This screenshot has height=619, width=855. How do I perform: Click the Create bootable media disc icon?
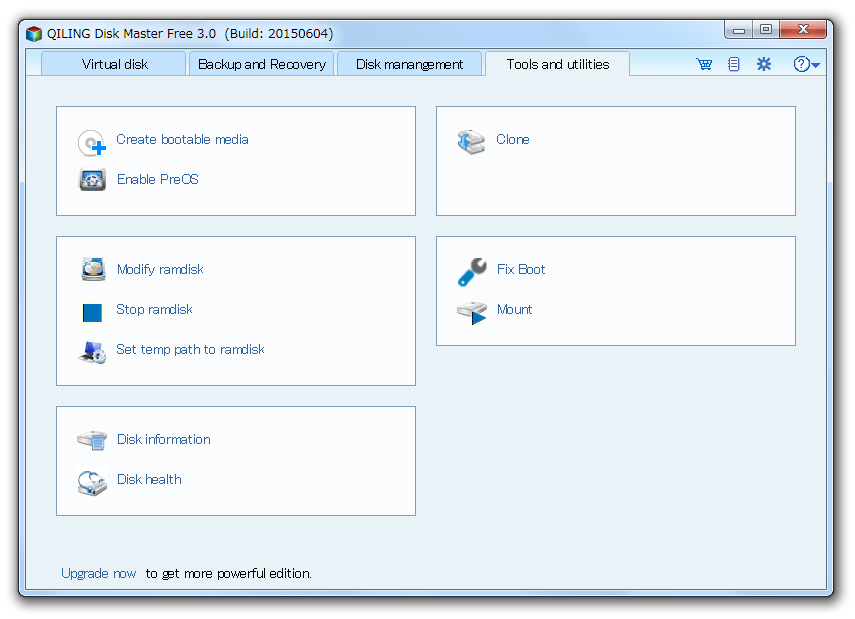(x=92, y=143)
